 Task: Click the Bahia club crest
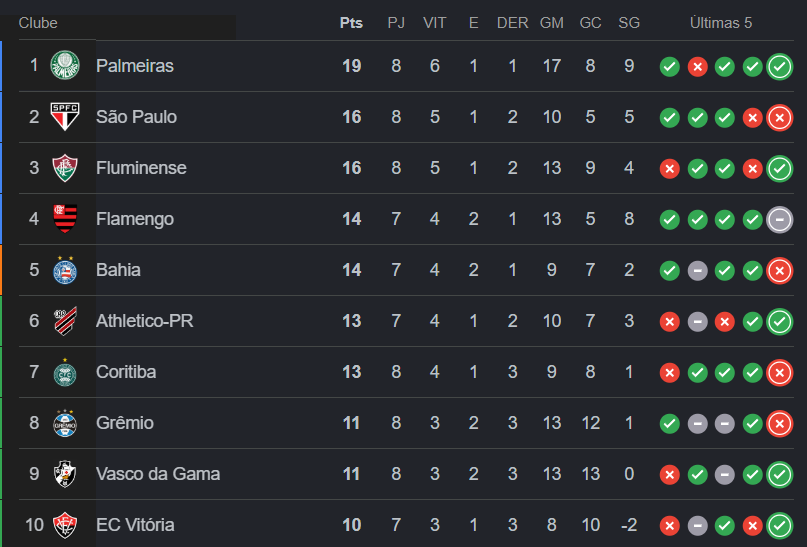[x=65, y=270]
